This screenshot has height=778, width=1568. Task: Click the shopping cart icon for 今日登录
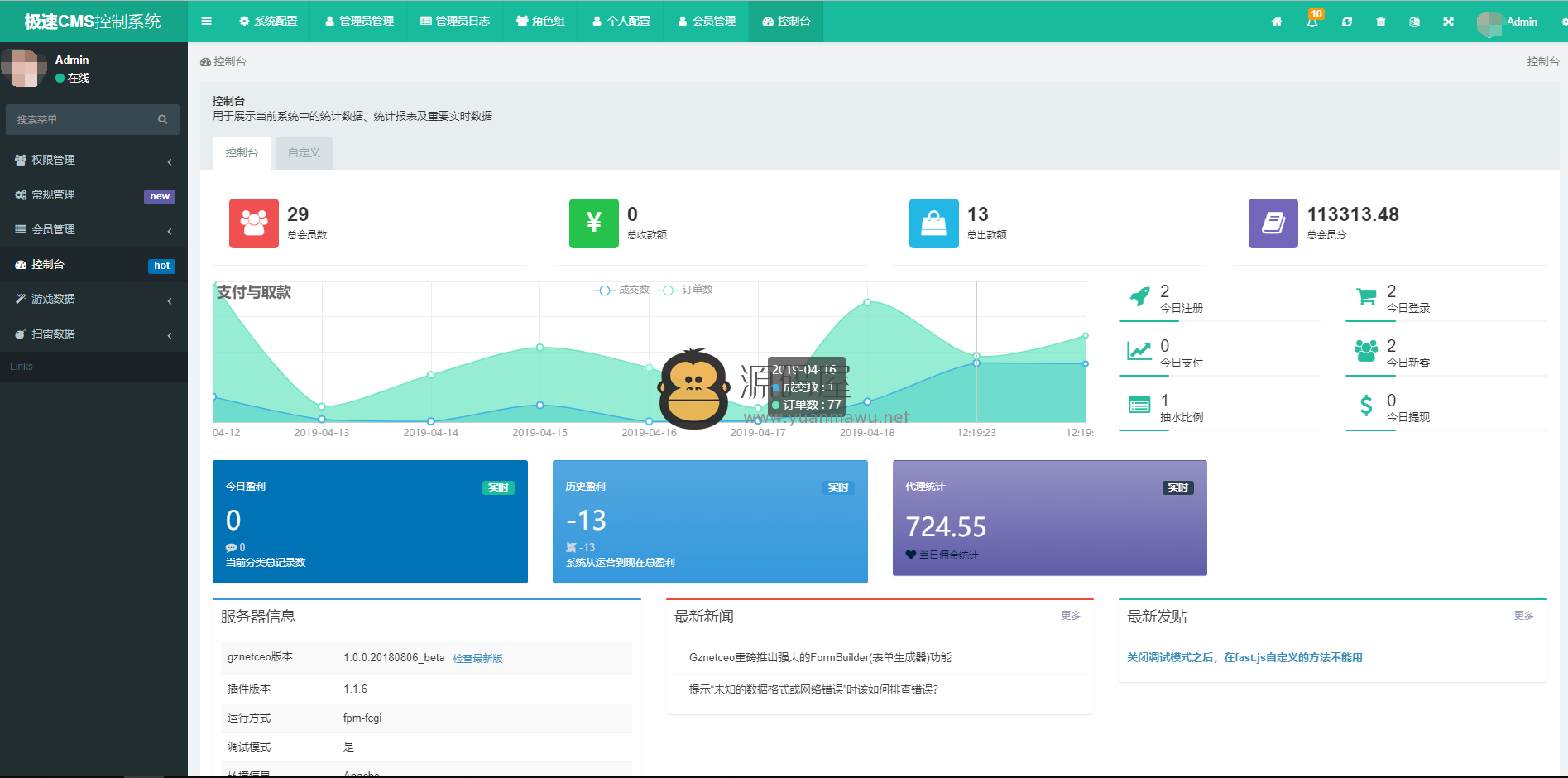coord(1366,296)
